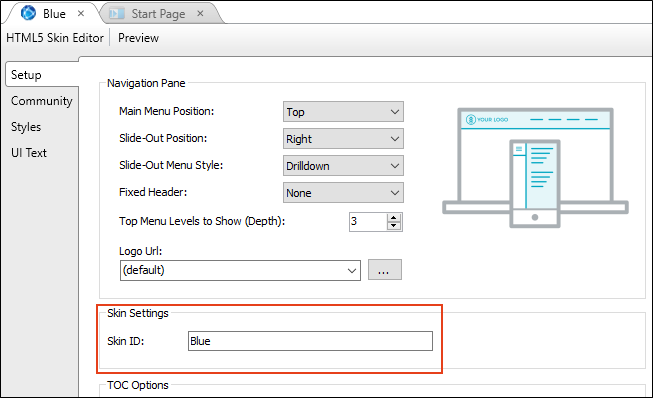Click the skin layout preview image
This screenshot has width=653, height=398.
[x=535, y=168]
